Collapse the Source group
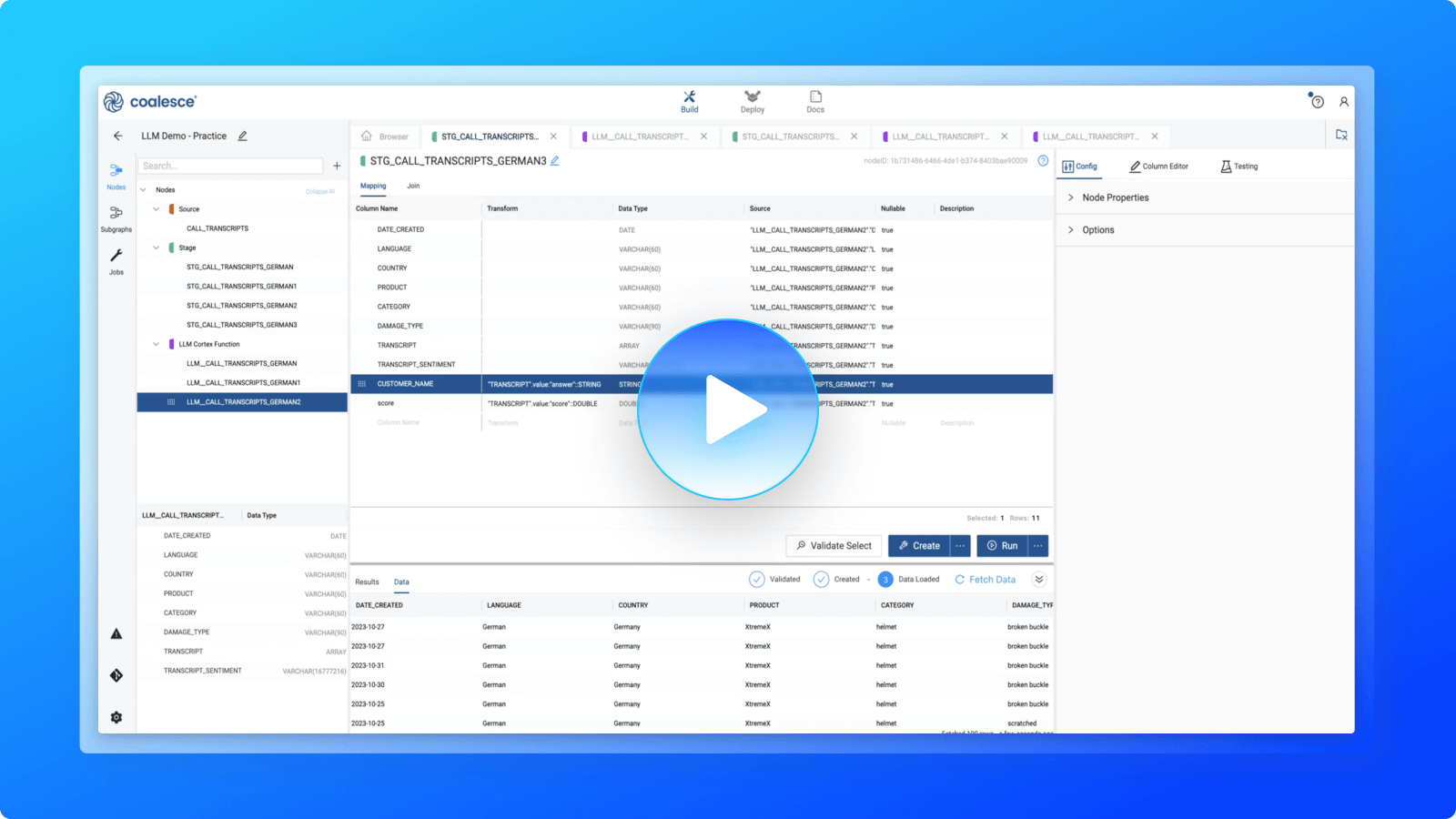 click(156, 209)
